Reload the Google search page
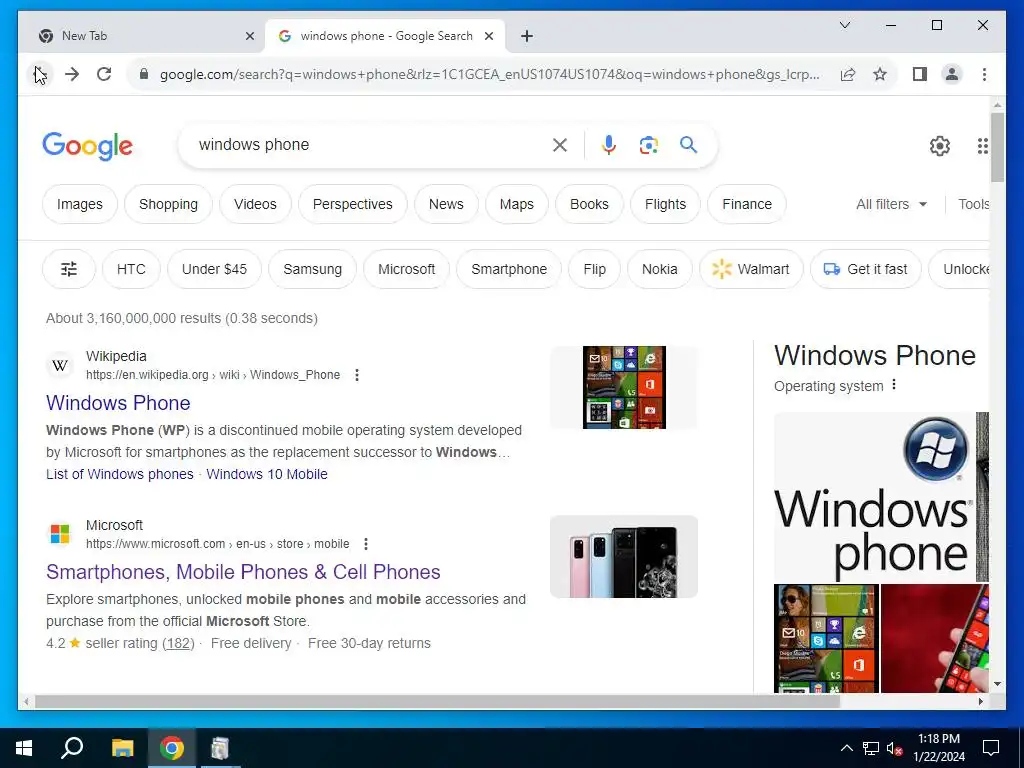This screenshot has width=1024, height=768. [x=104, y=74]
